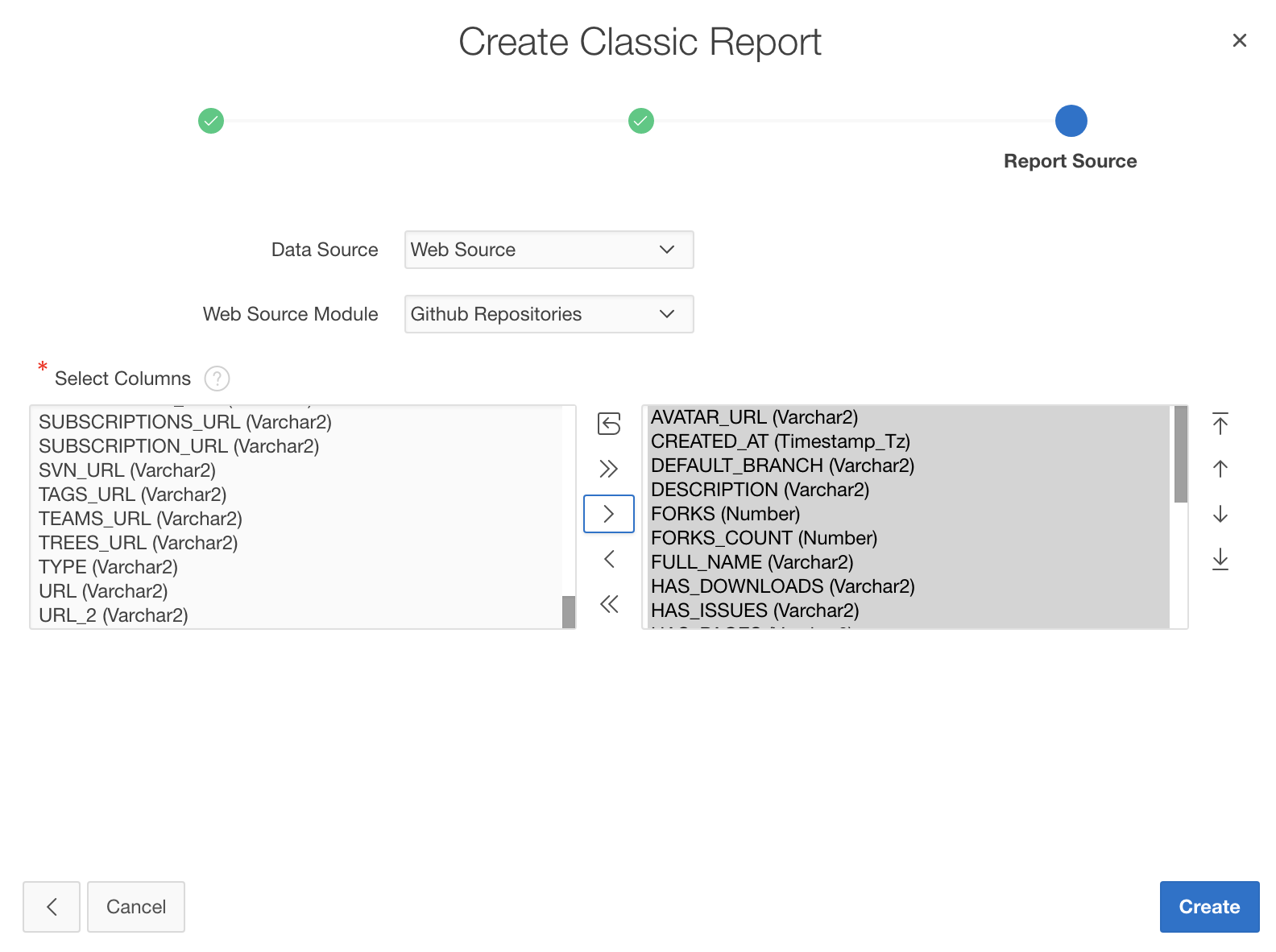Move selected column to Top

click(1220, 424)
